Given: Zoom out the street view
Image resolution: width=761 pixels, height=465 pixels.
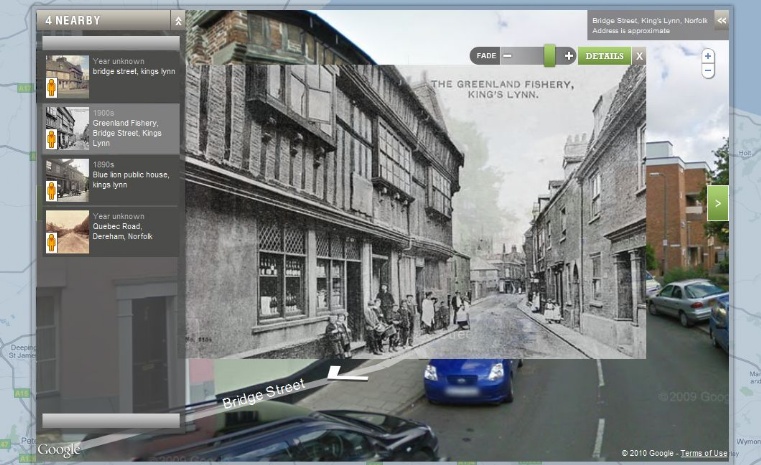Looking at the screenshot, I should coord(708,71).
